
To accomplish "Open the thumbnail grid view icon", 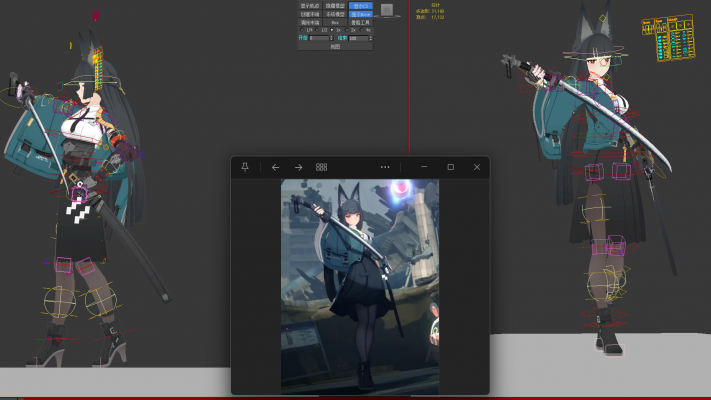I will click(321, 167).
